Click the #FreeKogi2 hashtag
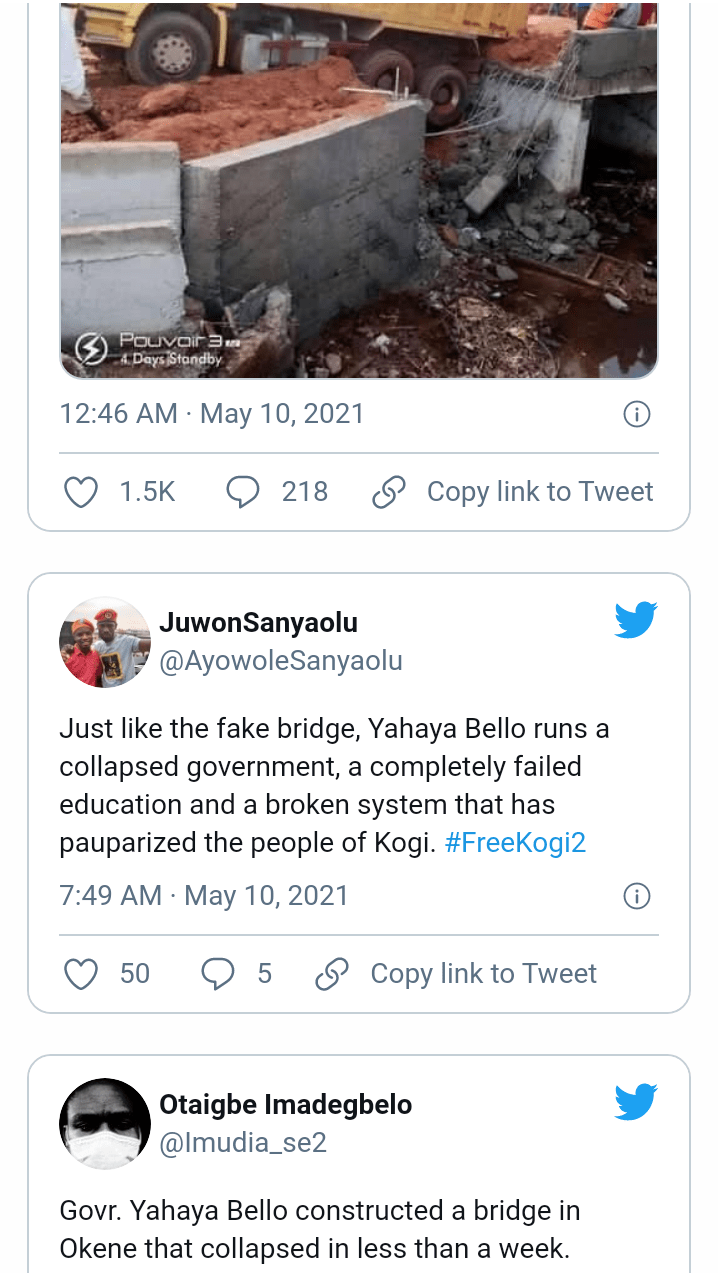 click(515, 843)
